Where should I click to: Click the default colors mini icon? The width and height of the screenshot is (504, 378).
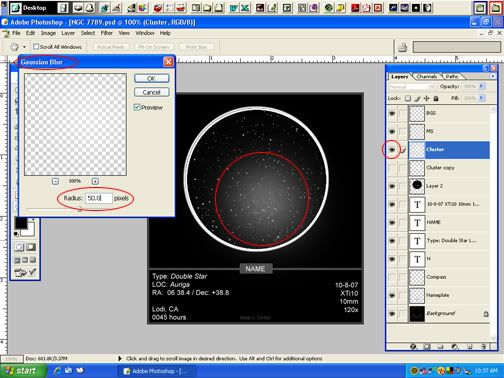click(16, 234)
